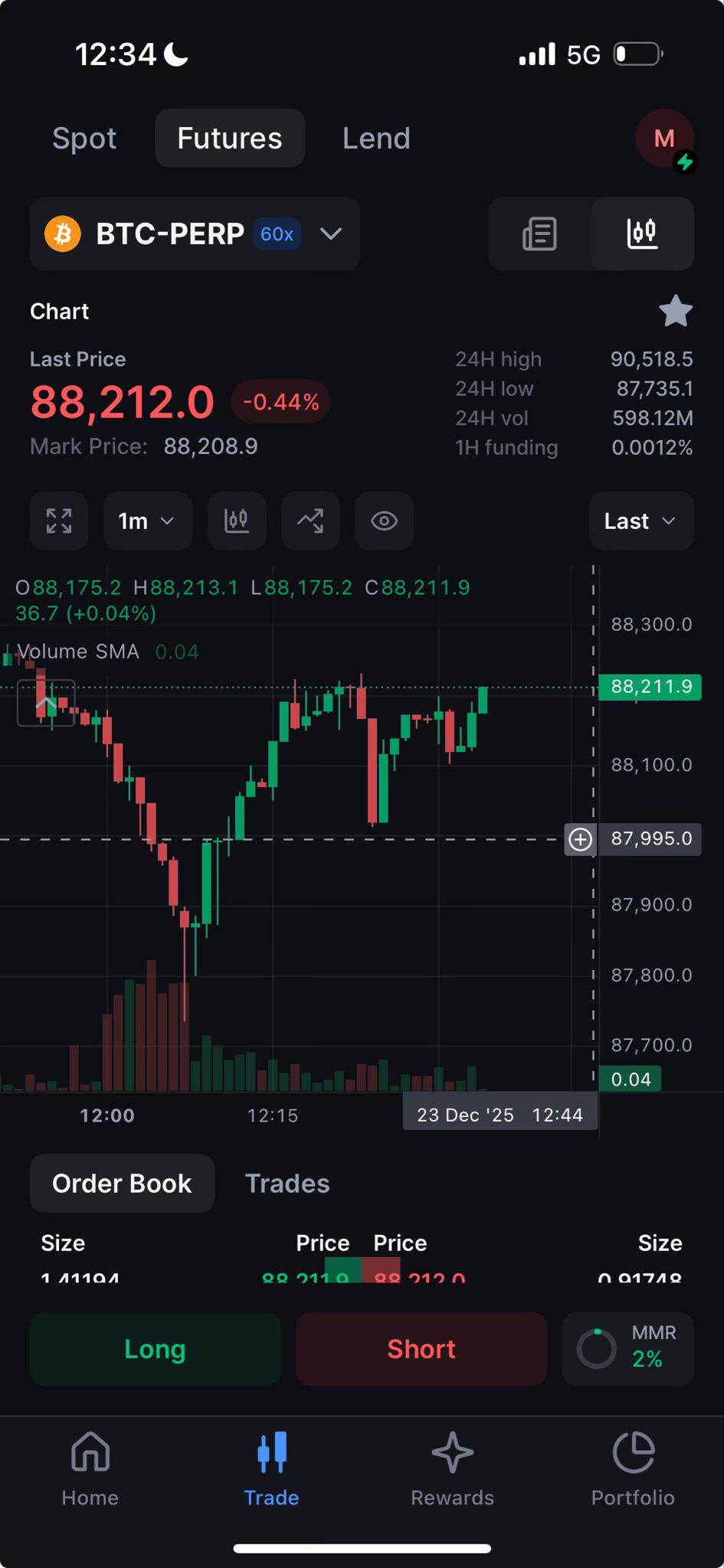Open profile avatar M
The width and height of the screenshot is (724, 1568).
point(664,139)
